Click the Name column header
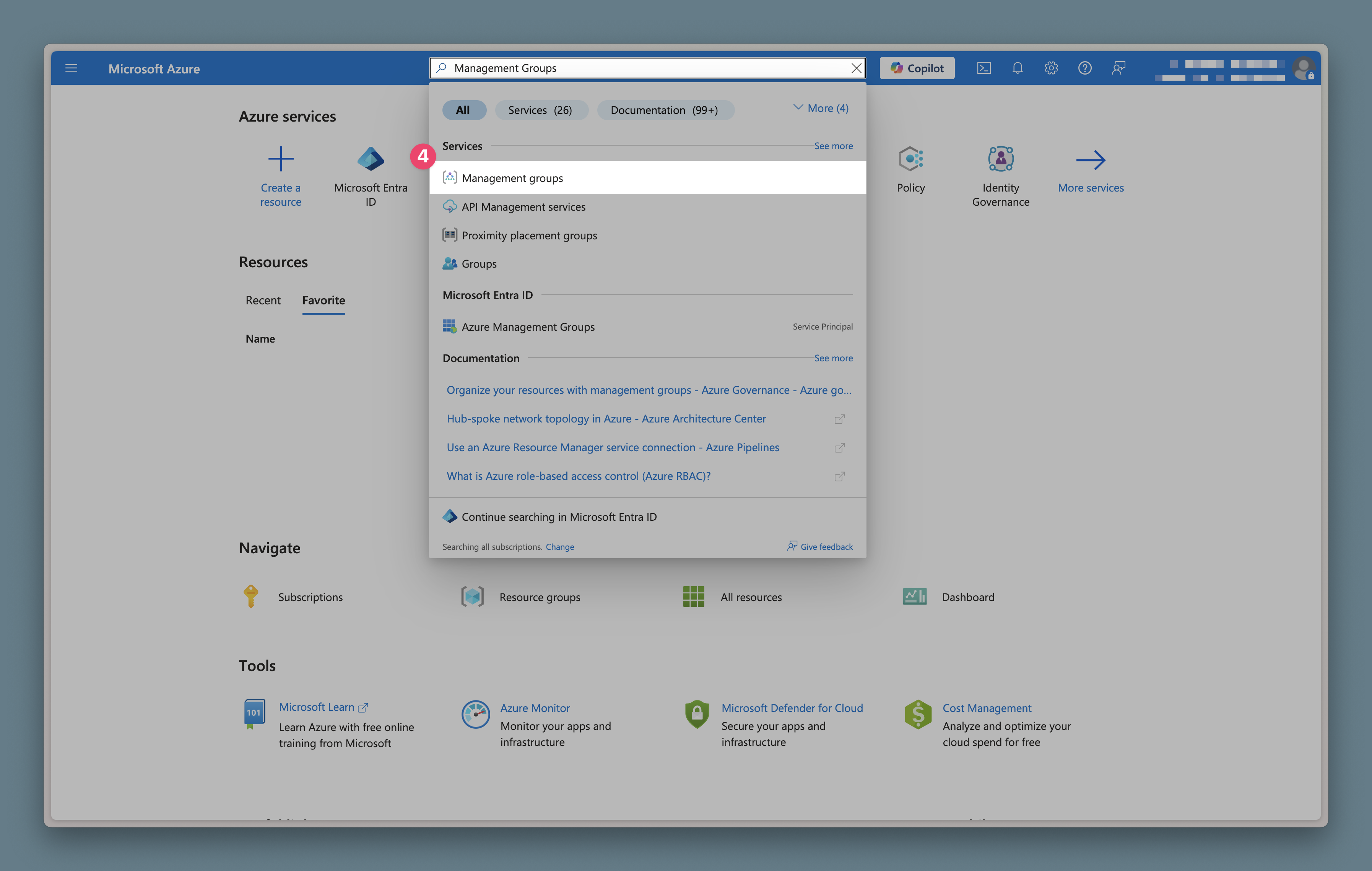 (260, 338)
